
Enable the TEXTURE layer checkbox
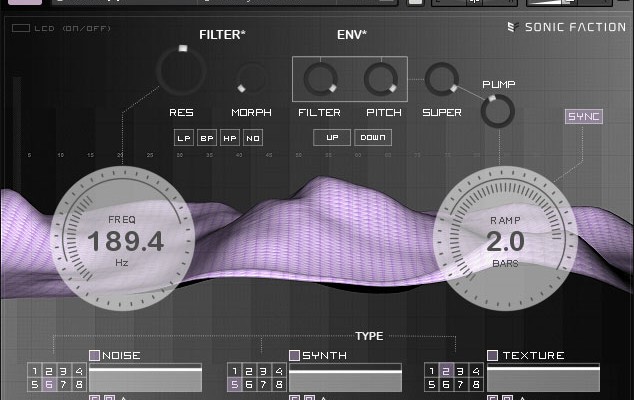coord(492,355)
